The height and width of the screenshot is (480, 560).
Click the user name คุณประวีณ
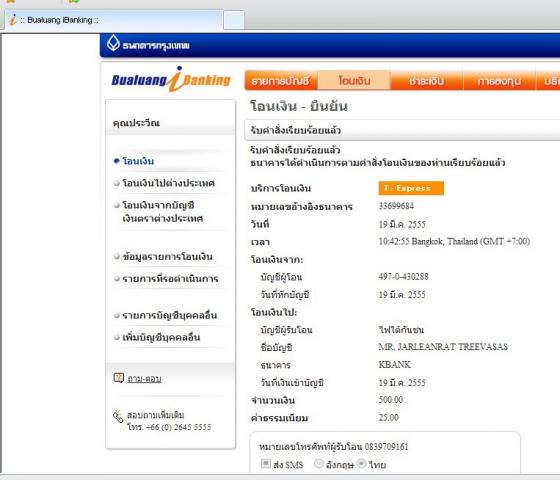point(136,123)
